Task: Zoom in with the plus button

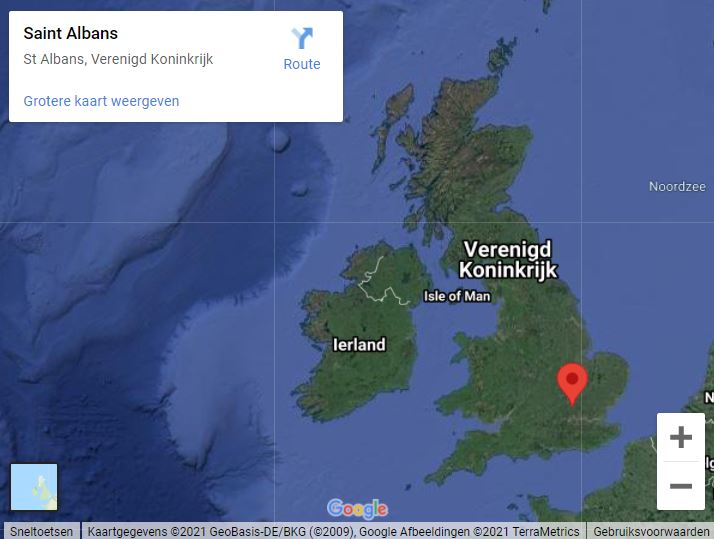Action: click(x=681, y=437)
